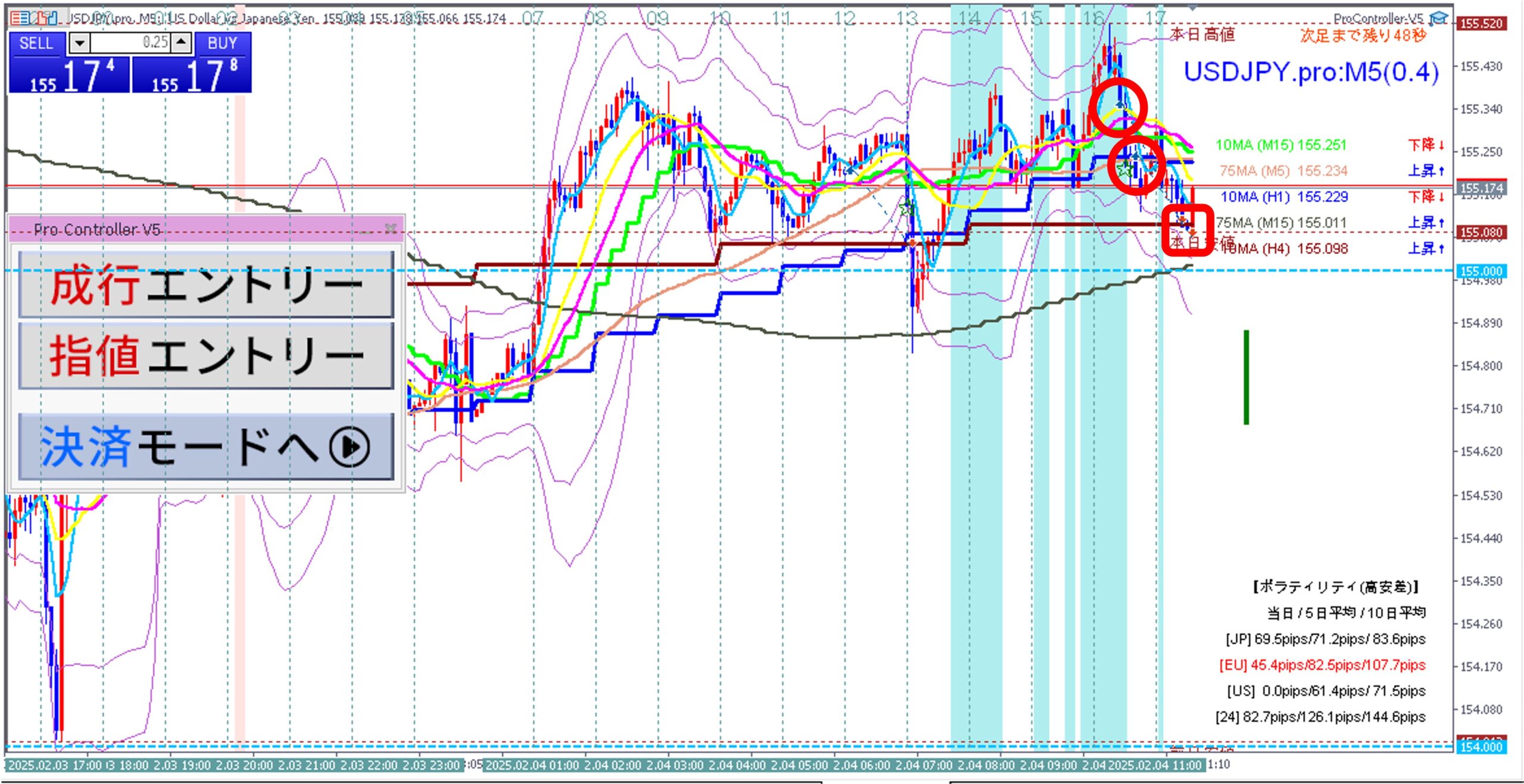The height and width of the screenshot is (784, 1524).
Task: Click the [JP] 69.5pips volatility row
Action: pyautogui.click(x=1325, y=639)
